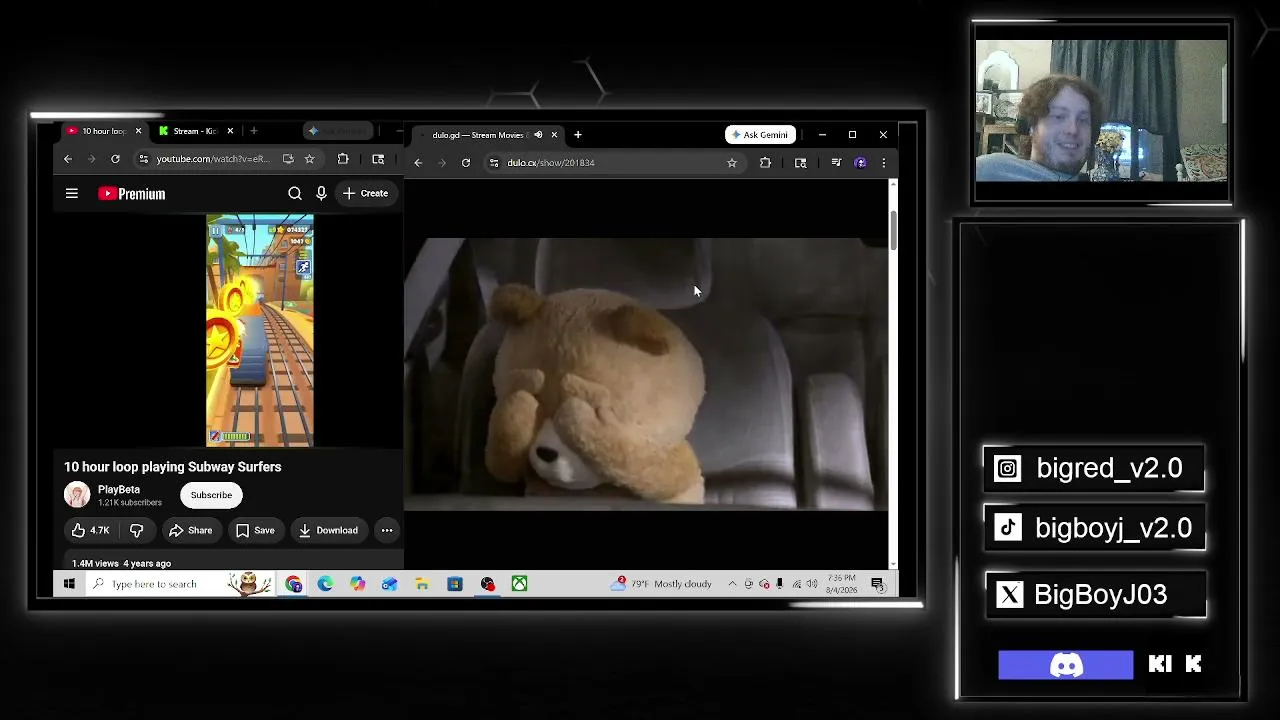The height and width of the screenshot is (720, 1280).
Task: Open Microsoft Store from the taskbar
Action: [455, 584]
